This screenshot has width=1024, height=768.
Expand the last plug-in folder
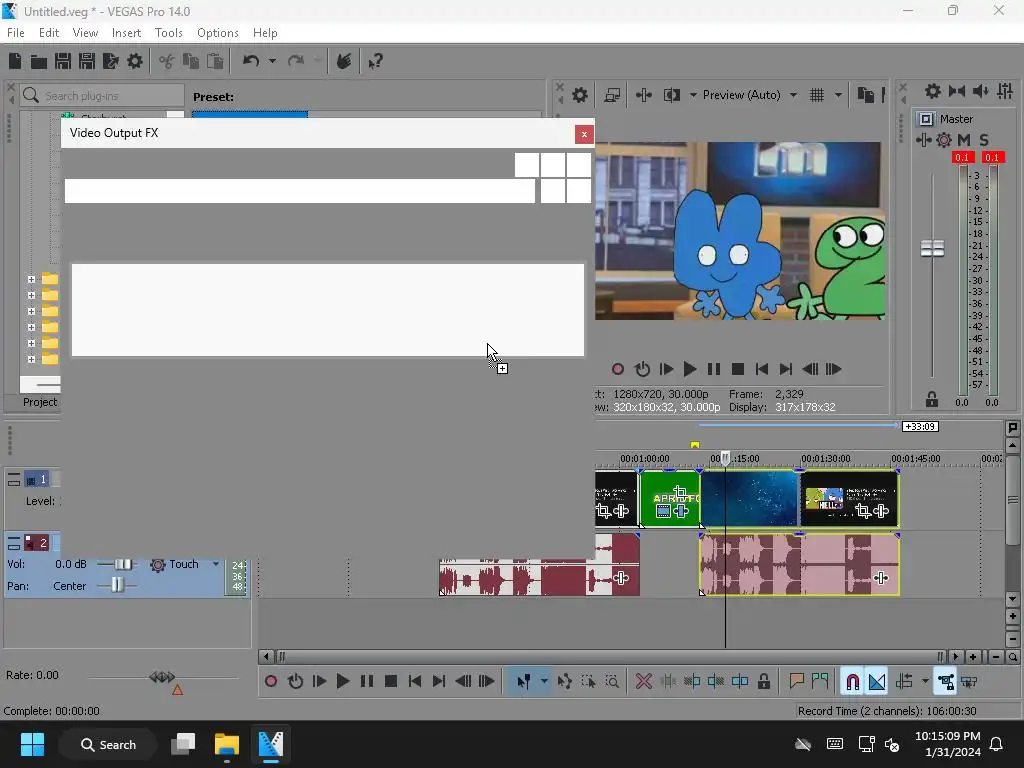click(x=31, y=359)
